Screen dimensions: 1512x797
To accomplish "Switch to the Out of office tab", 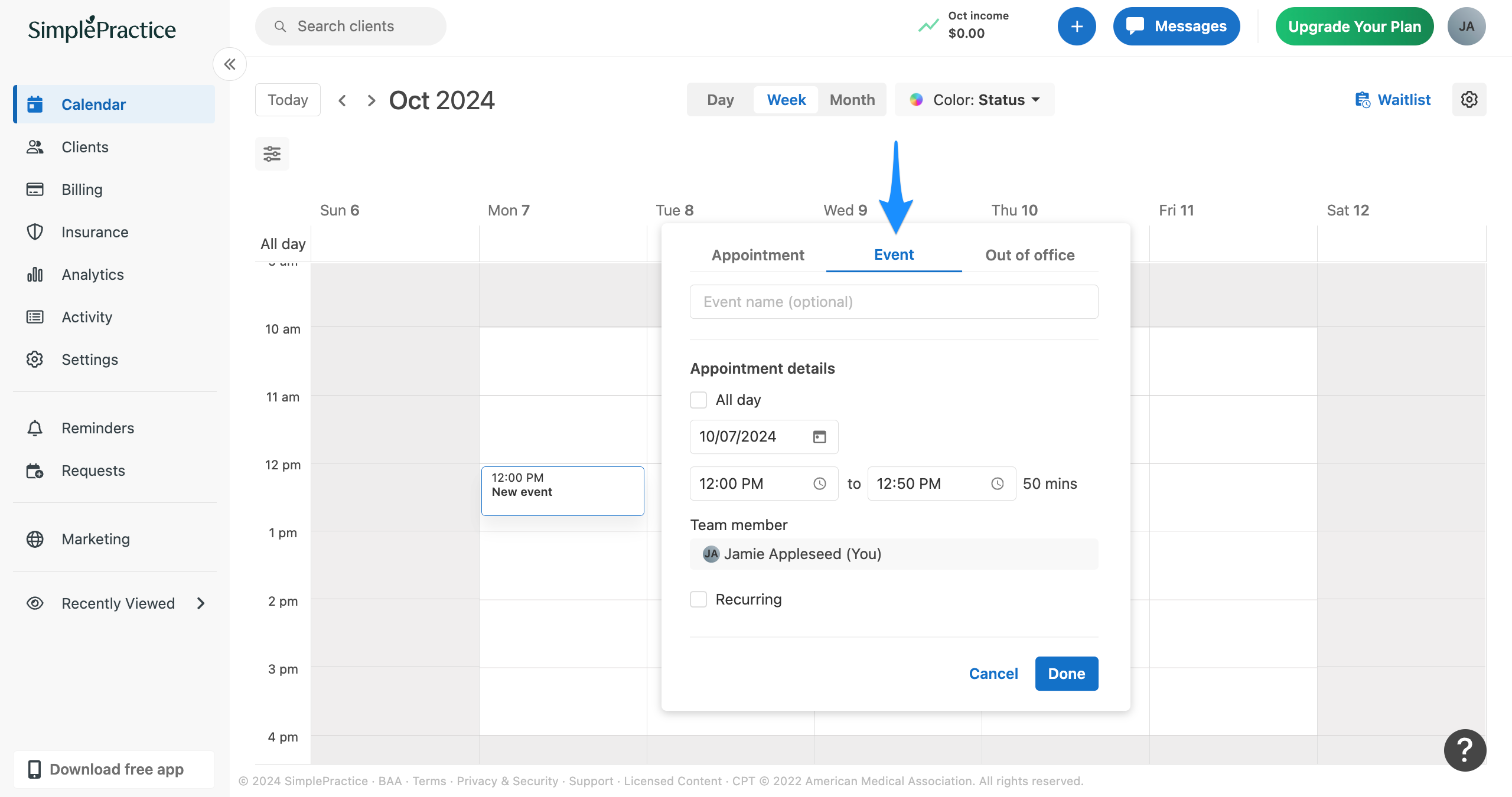I will pos(1029,254).
